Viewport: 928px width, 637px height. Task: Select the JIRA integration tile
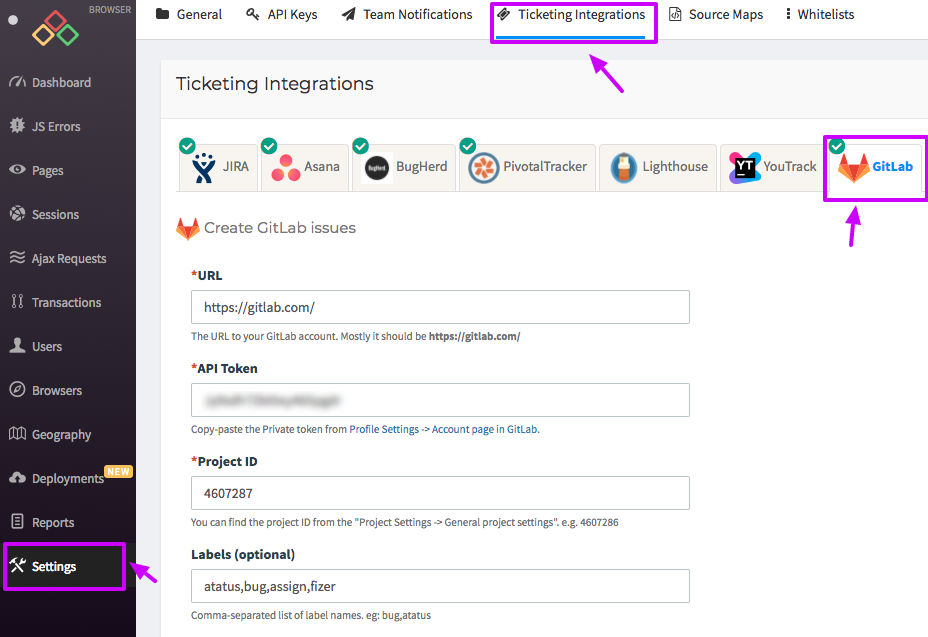coord(218,167)
